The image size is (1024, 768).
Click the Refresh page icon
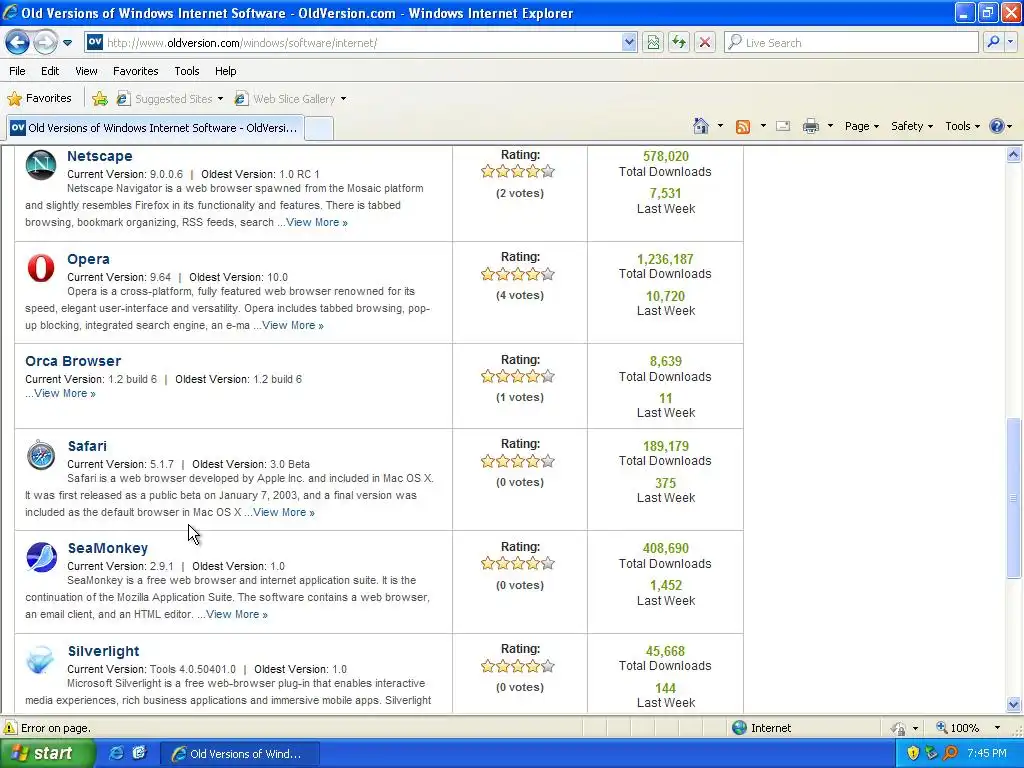click(x=679, y=42)
